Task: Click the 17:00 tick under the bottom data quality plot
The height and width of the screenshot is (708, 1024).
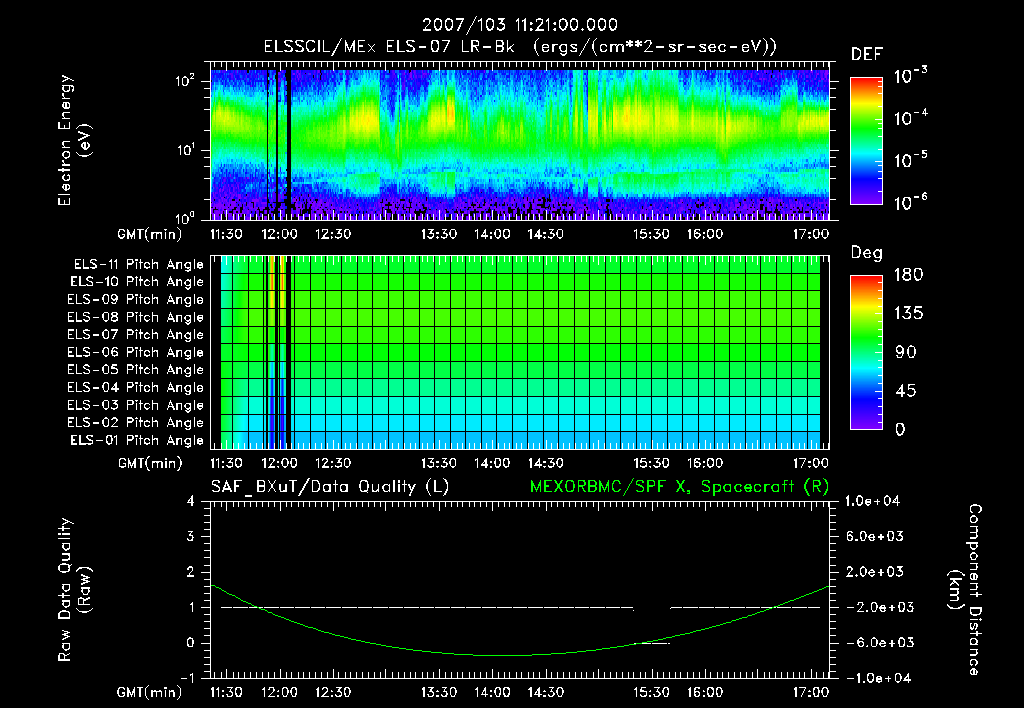Action: tap(810, 692)
